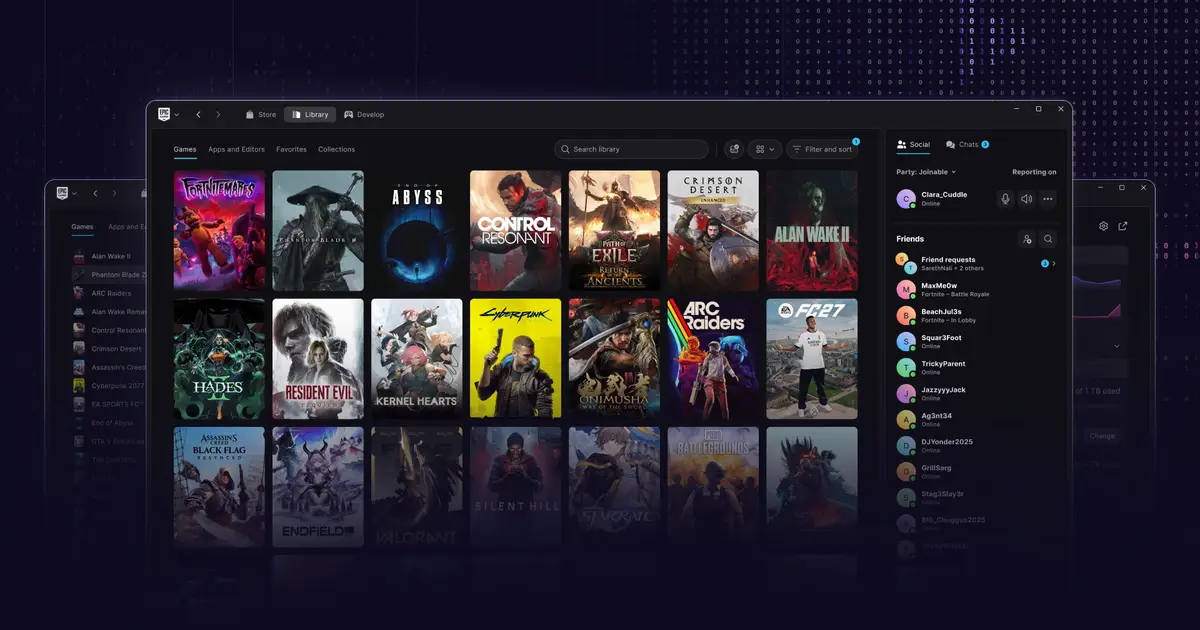Open Apps and Editors sub-tab
The image size is (1200, 630).
click(236, 149)
